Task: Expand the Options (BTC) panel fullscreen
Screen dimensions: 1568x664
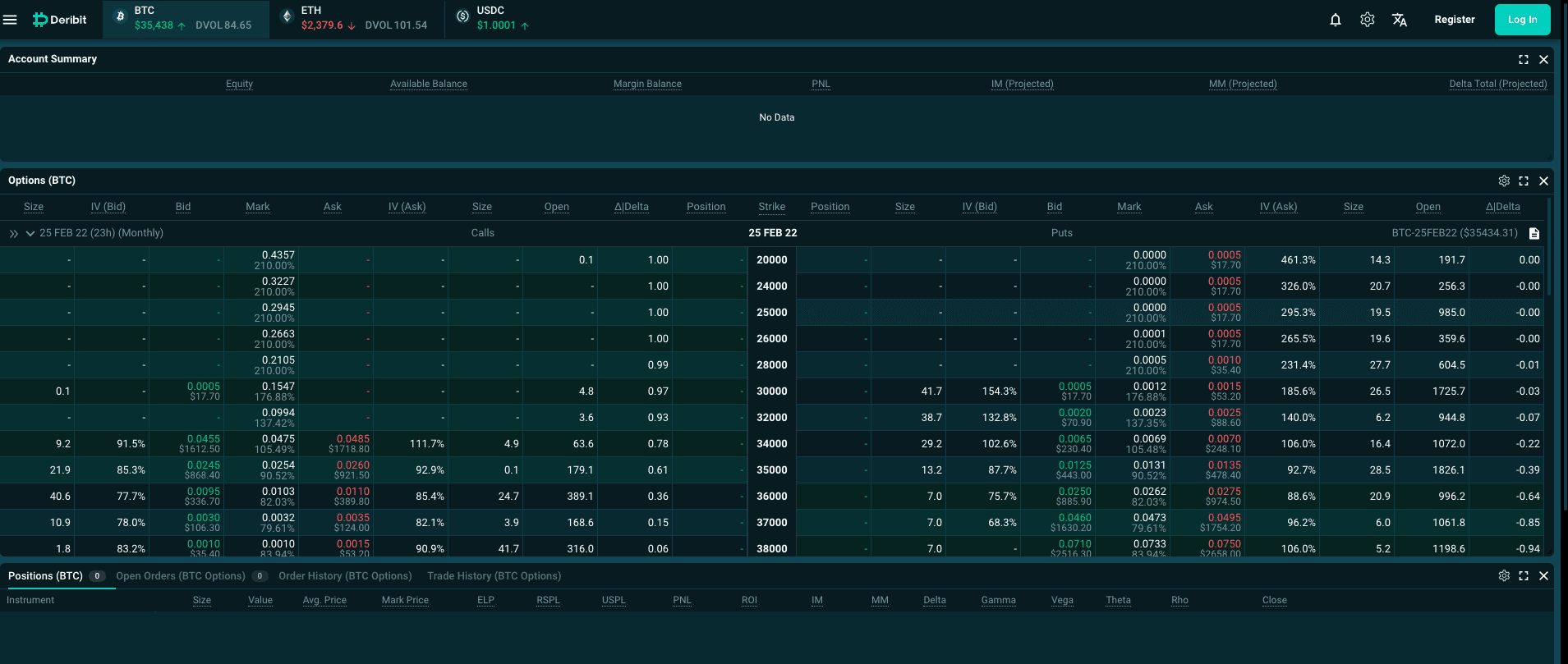Action: click(1524, 181)
